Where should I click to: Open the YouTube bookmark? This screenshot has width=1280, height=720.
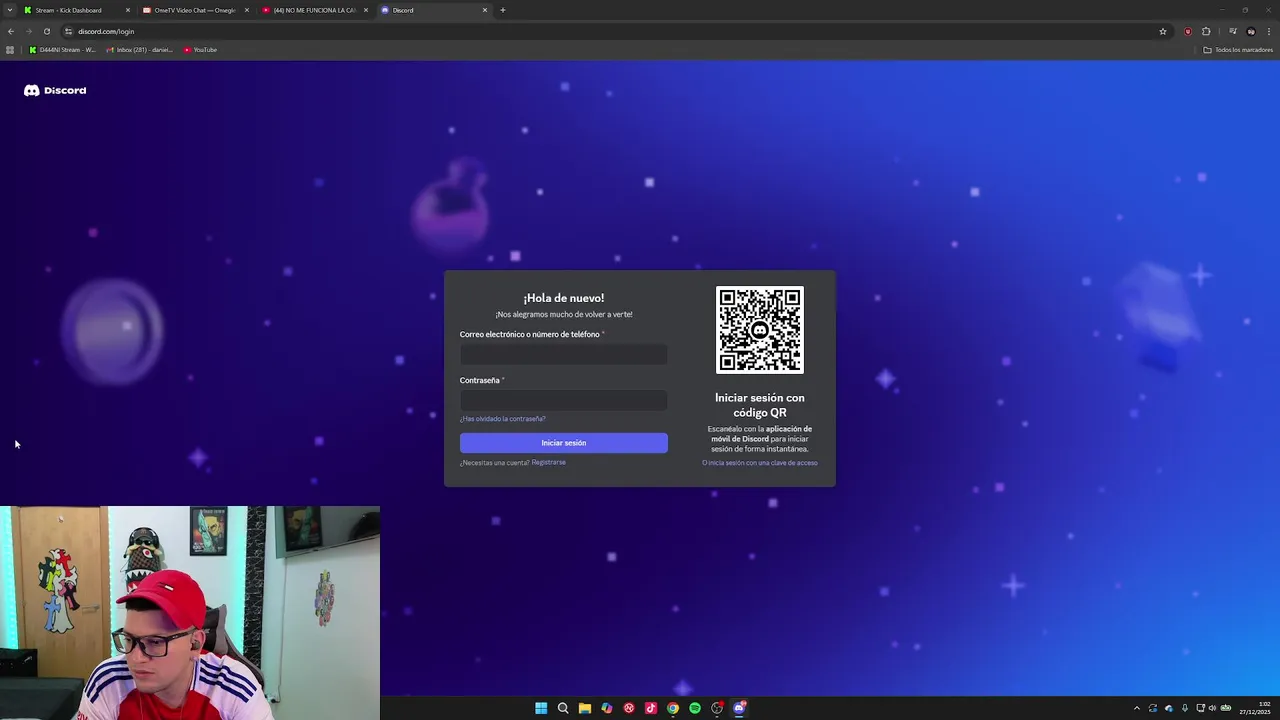200,50
